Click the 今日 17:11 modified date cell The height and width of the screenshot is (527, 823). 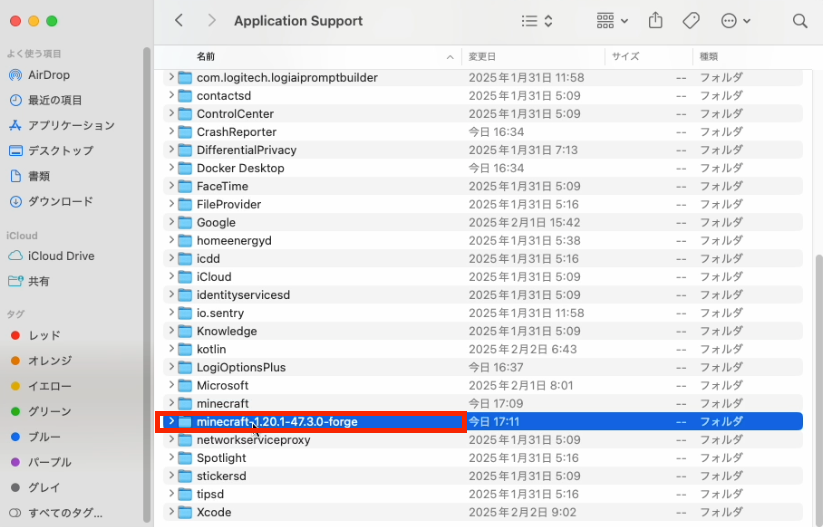tap(493, 421)
